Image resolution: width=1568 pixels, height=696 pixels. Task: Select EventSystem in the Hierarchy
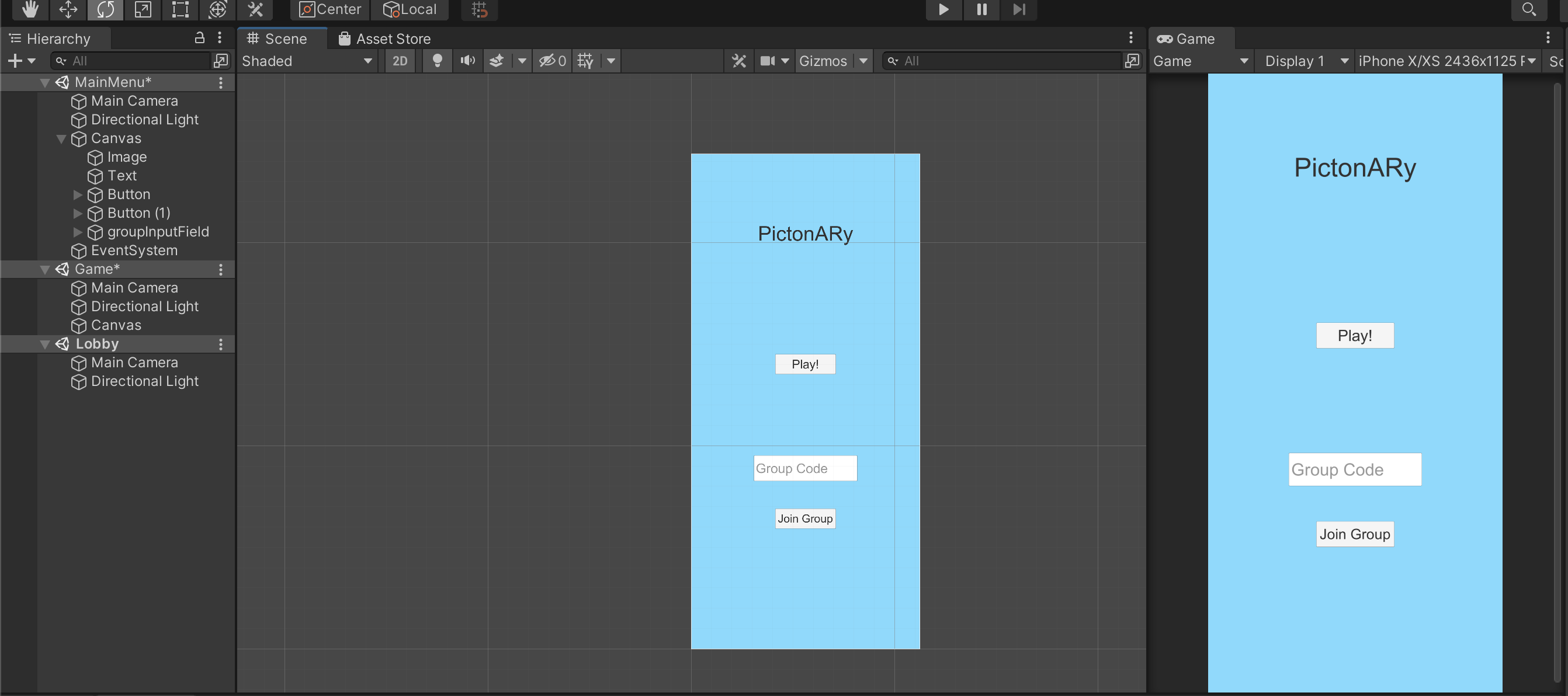coord(134,250)
